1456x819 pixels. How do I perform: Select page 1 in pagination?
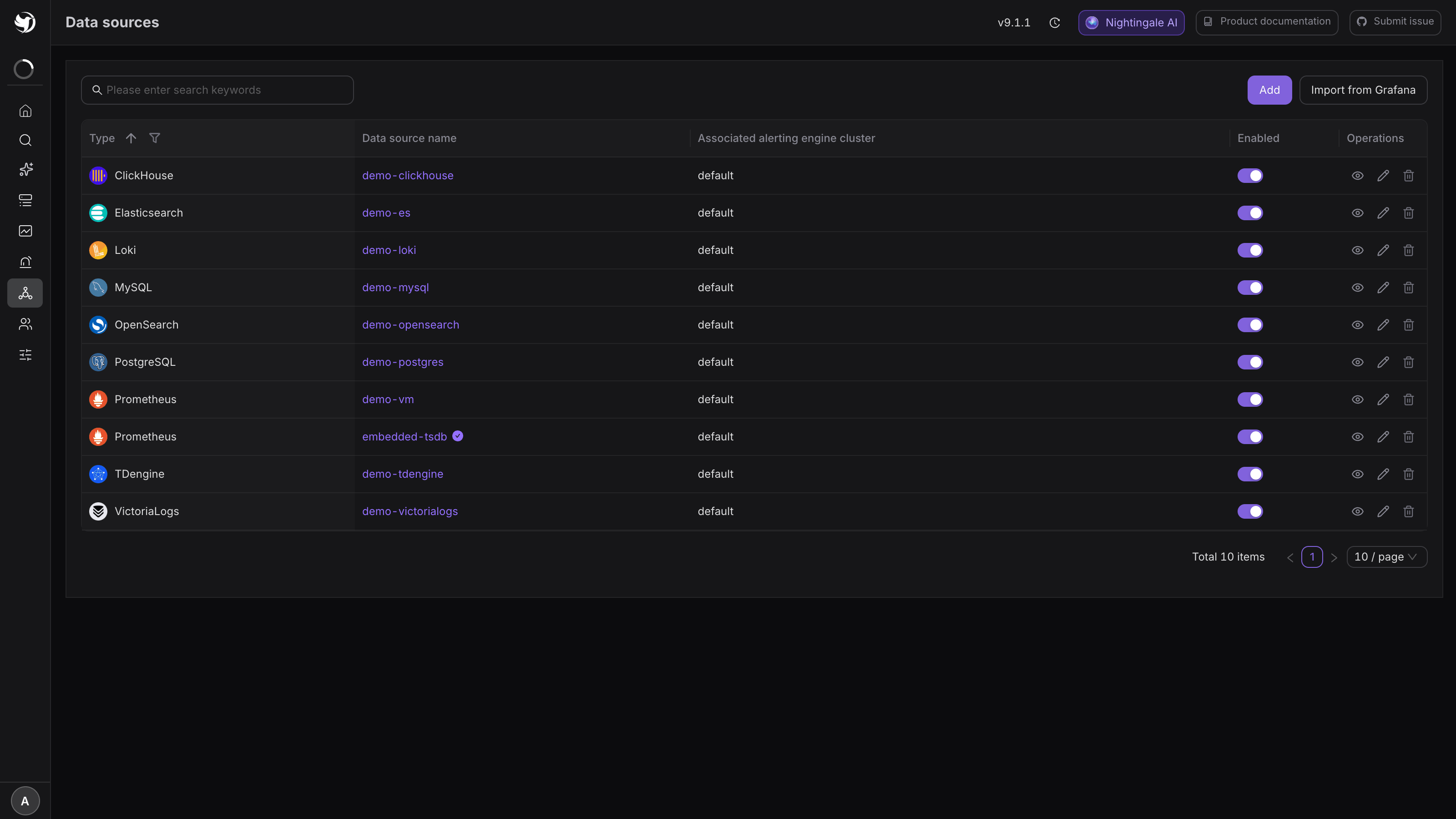coord(1312,557)
